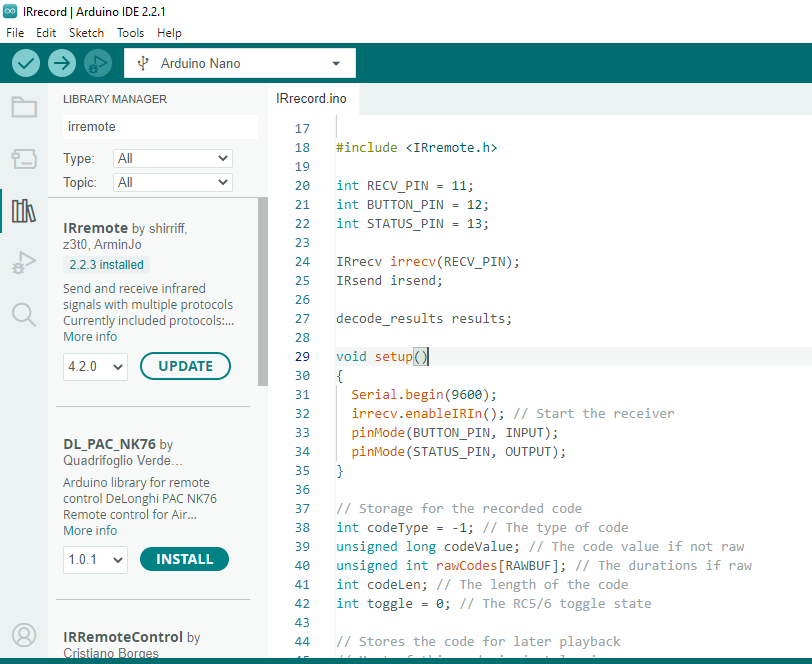Click the int STATUS_PIN = 13 line
Viewport: 812px width, 664px height.
[413, 224]
